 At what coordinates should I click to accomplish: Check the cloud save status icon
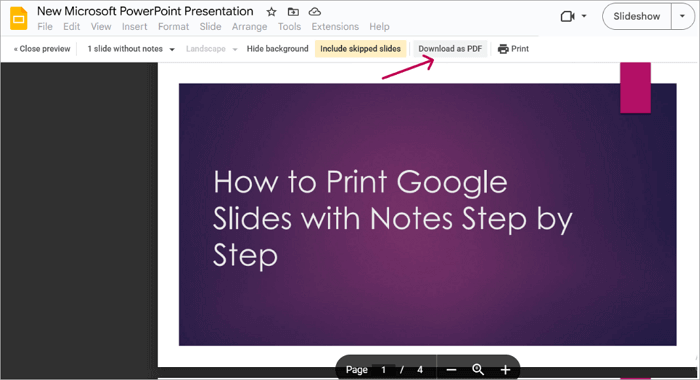pyautogui.click(x=315, y=12)
